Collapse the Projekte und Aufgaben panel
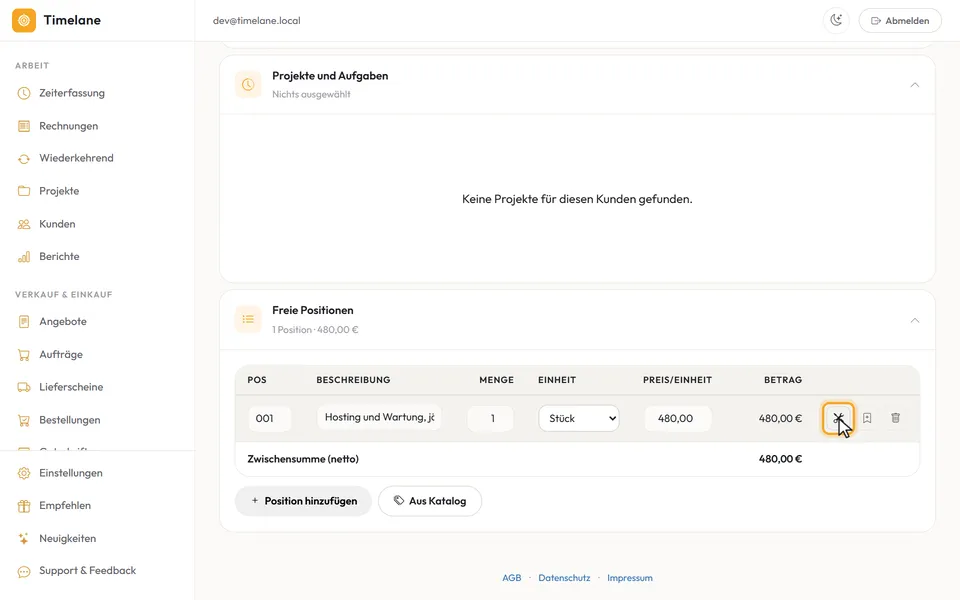 [x=915, y=84]
